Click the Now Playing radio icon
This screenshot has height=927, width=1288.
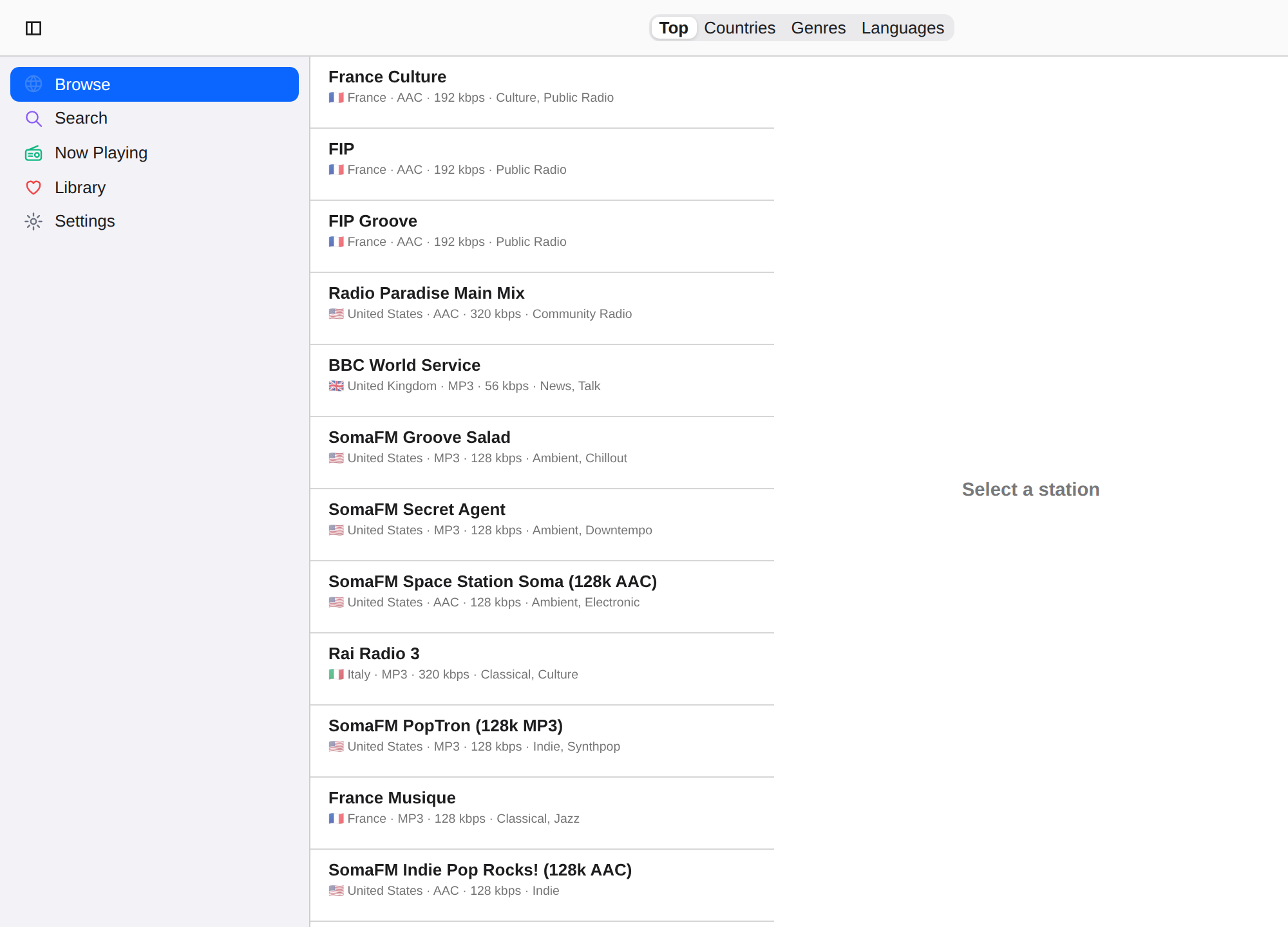[33, 153]
